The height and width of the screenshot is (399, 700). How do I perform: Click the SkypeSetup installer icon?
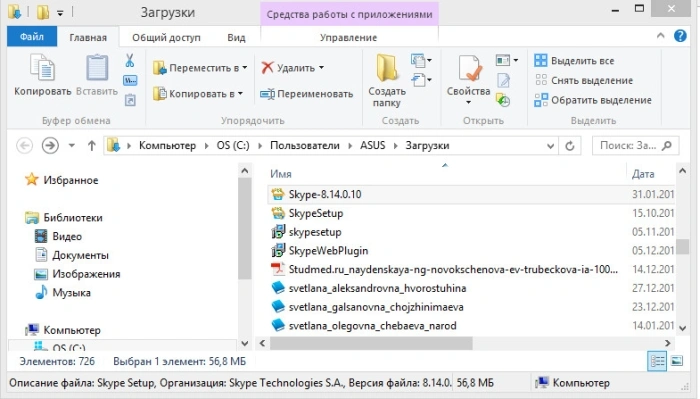[278, 213]
